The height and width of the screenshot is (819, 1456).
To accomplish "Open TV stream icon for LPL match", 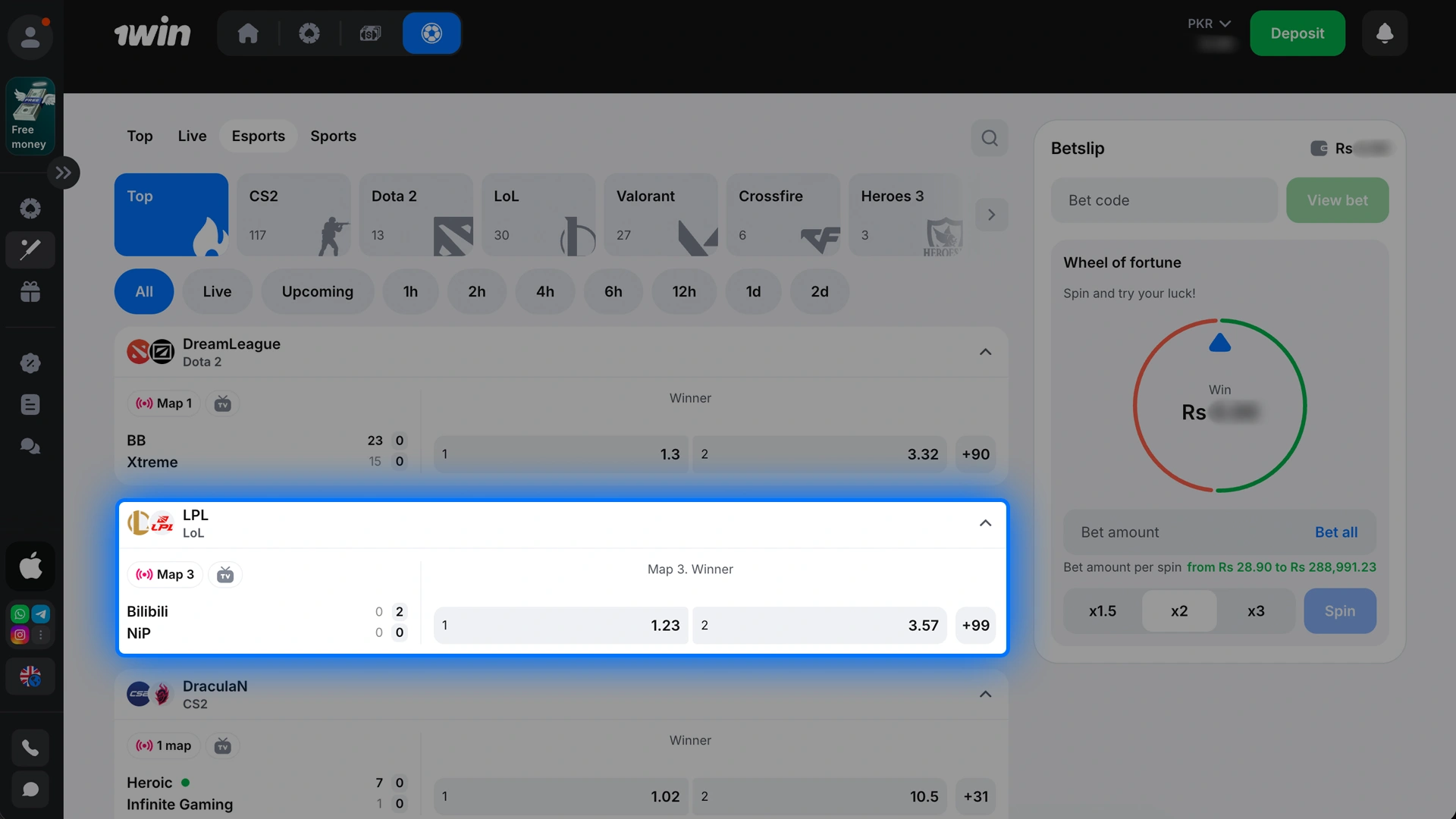I will (x=225, y=575).
